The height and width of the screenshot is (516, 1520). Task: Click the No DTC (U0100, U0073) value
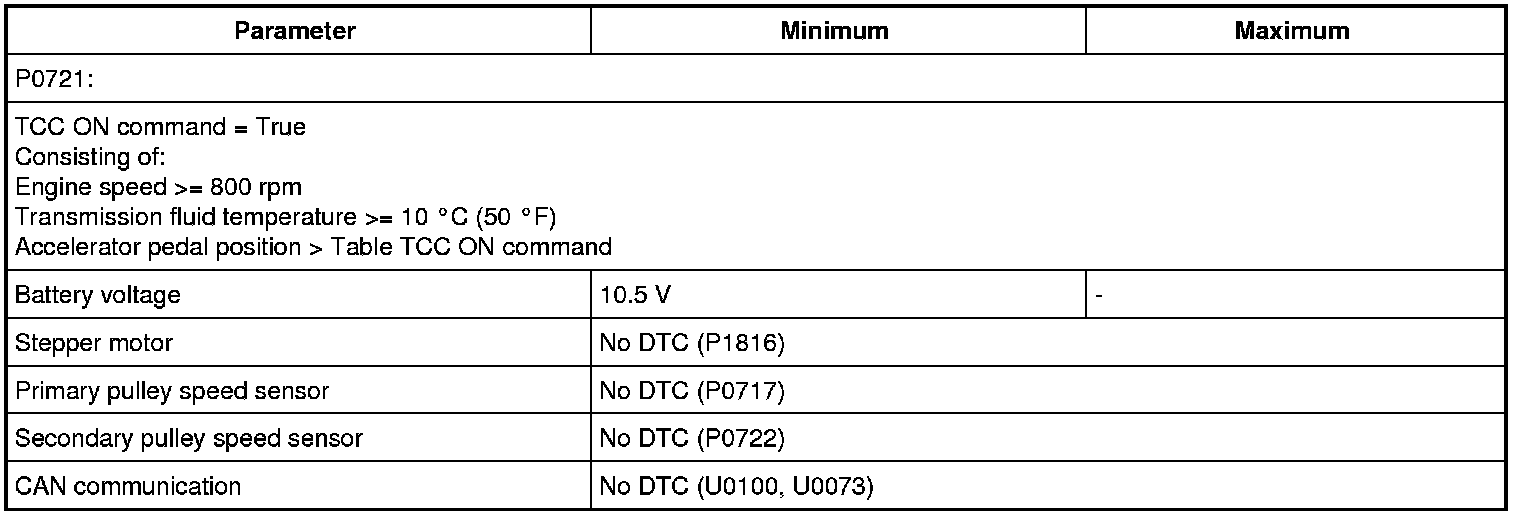[736, 487]
